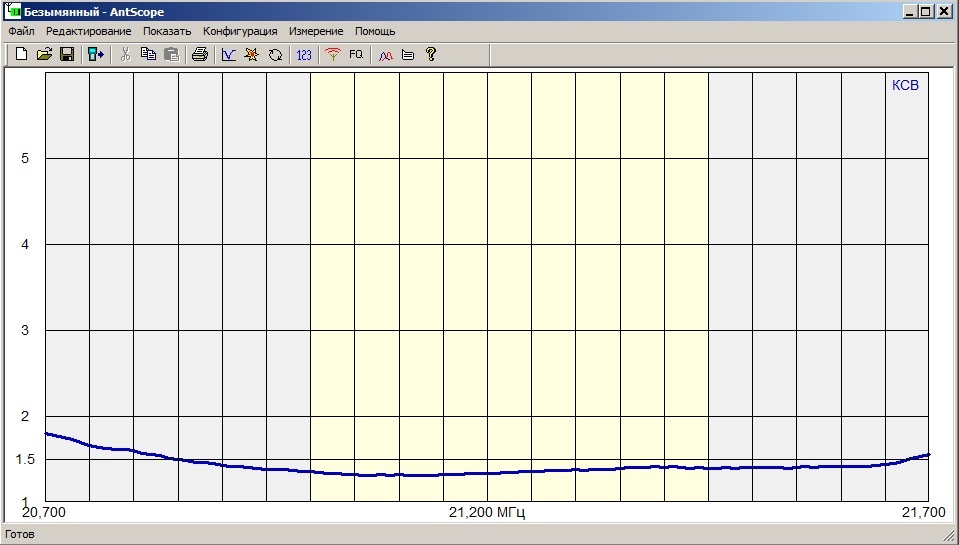The image size is (959, 545).
Task: Click the Paste clipboard icon
Action: tap(172, 54)
